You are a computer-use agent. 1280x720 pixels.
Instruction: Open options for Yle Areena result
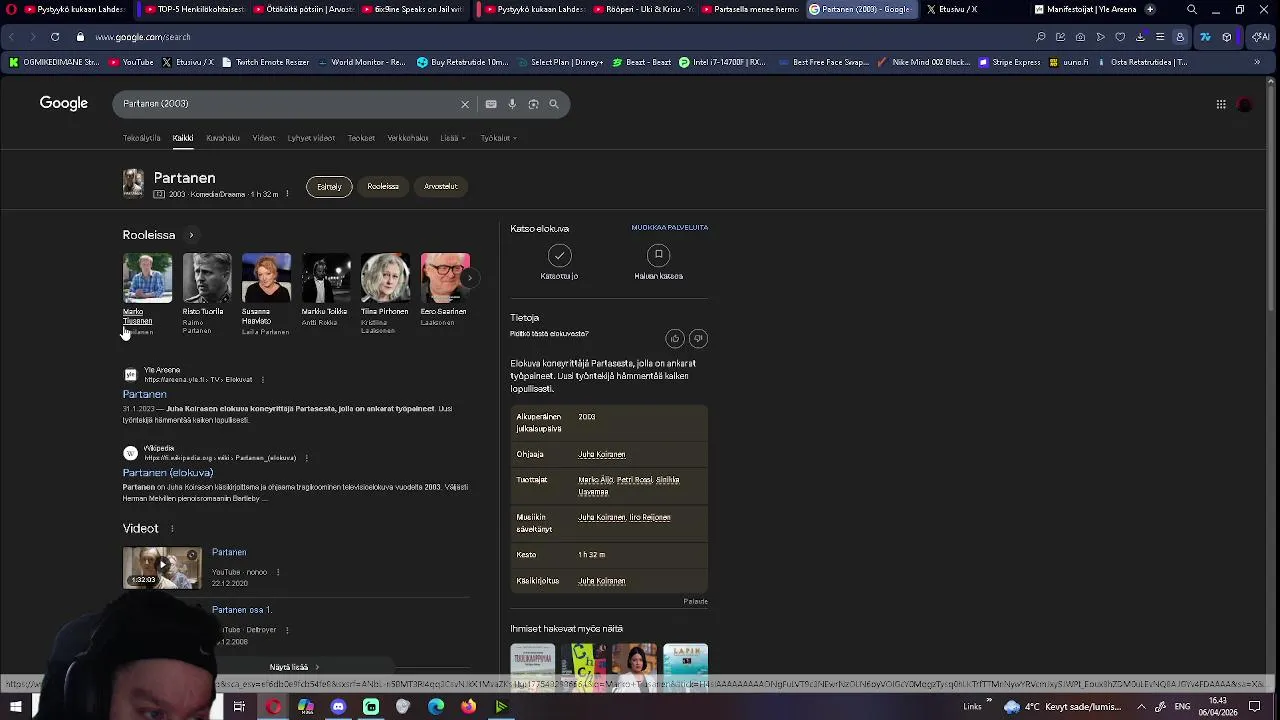click(263, 380)
